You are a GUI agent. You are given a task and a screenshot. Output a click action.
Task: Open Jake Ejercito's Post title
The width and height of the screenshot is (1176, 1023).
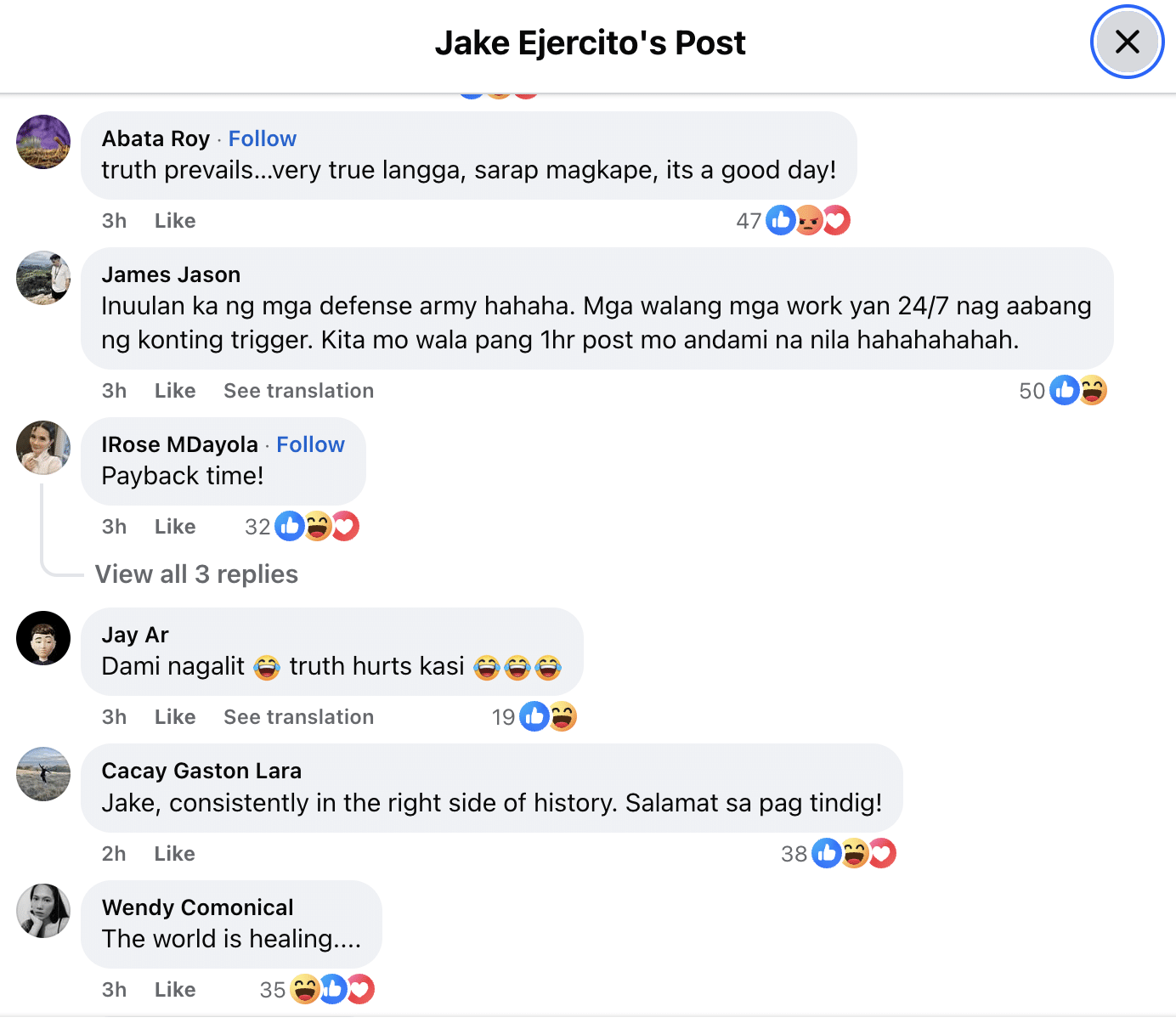591,42
